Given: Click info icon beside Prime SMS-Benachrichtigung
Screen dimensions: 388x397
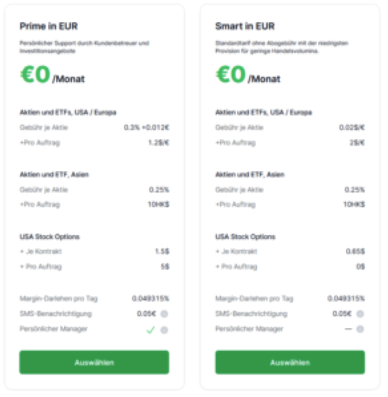Looking at the screenshot, I should [164, 314].
